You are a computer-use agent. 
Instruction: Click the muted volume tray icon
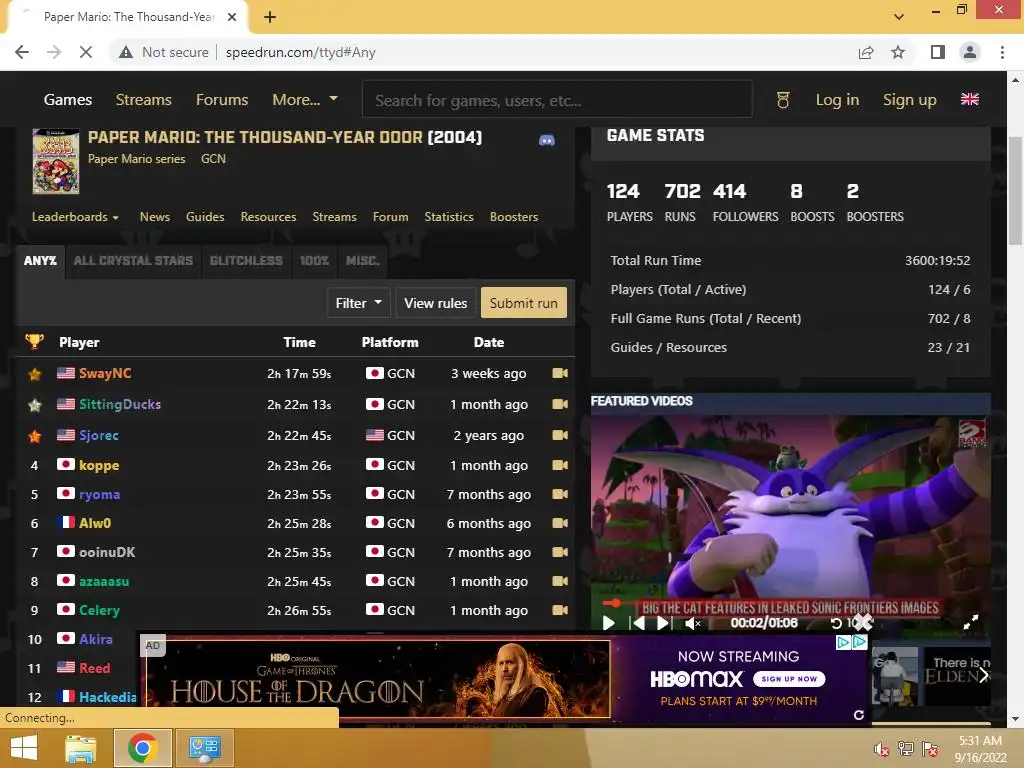pos(881,749)
